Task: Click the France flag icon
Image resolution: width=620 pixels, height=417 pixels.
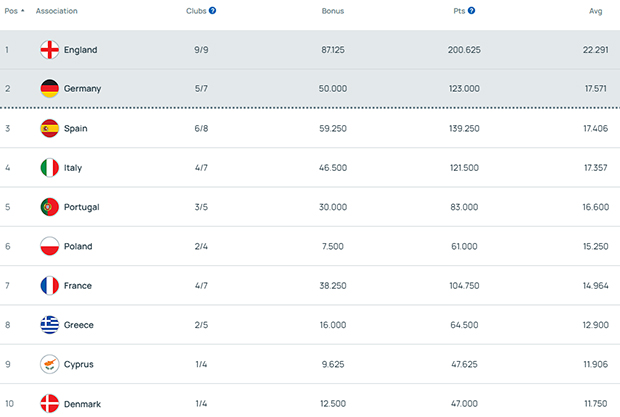Action: (49, 286)
